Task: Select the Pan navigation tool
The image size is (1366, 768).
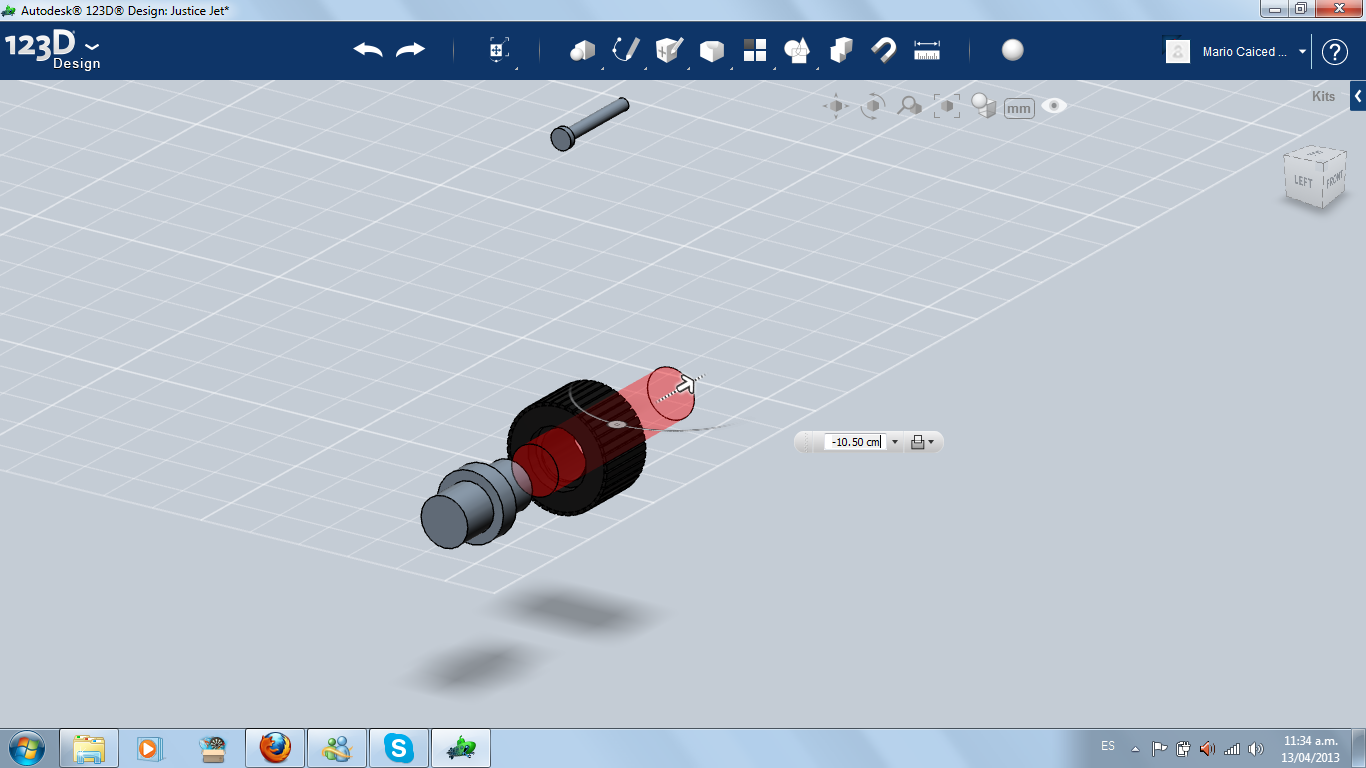Action: [x=836, y=106]
